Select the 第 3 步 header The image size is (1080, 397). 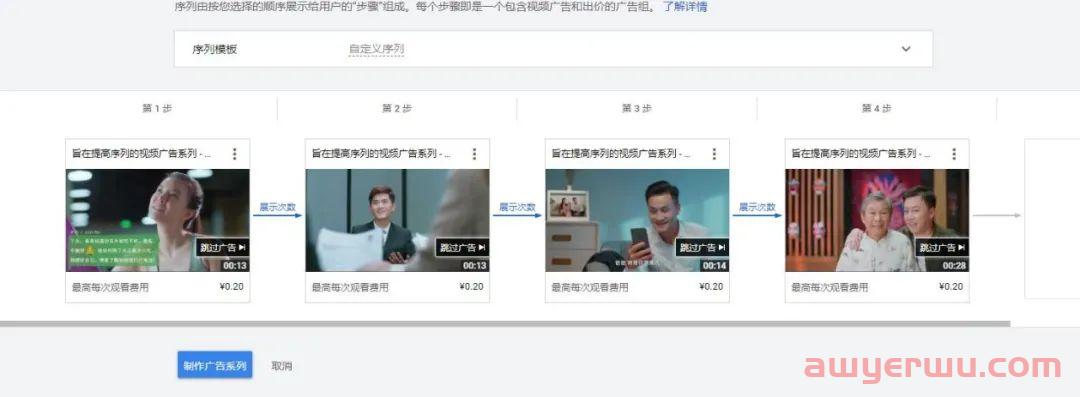pos(636,108)
